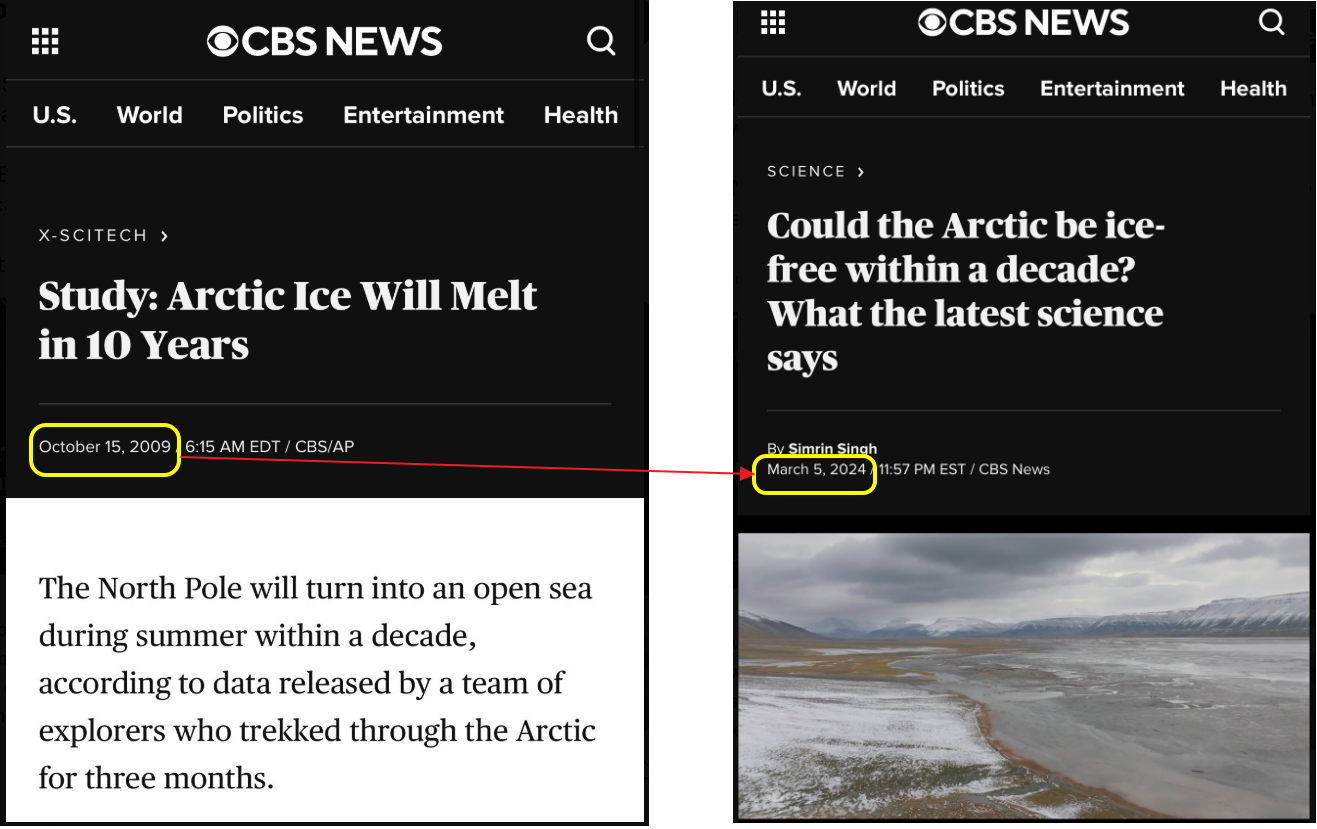Click the 'Could the Arctic be ice-free' headline
1317x829 pixels.
(965, 291)
